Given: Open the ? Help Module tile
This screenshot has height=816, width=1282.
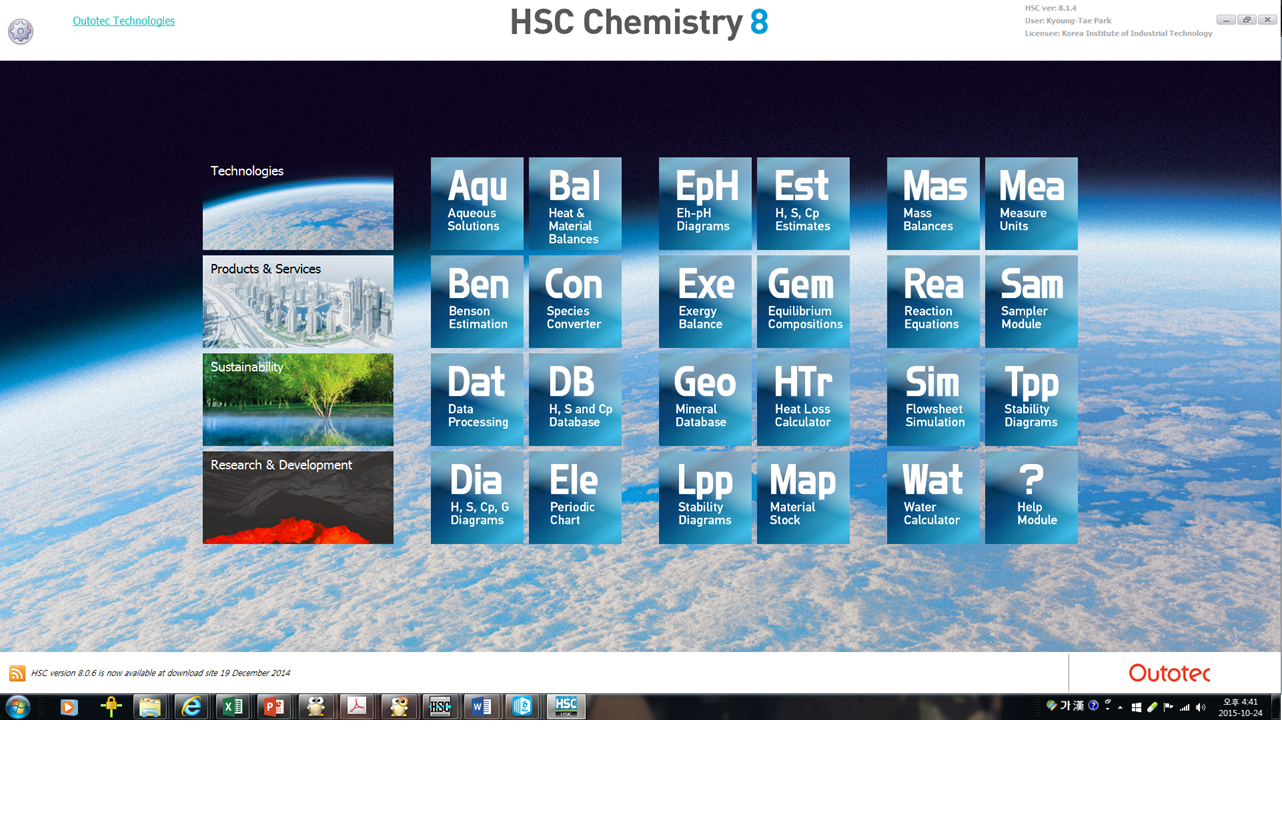Looking at the screenshot, I should click(x=1031, y=497).
